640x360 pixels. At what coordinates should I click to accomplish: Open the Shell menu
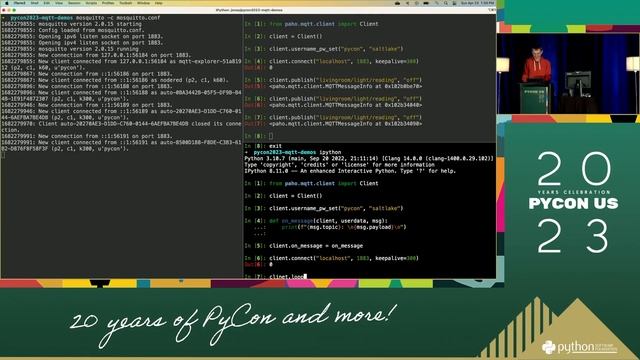point(35,3)
